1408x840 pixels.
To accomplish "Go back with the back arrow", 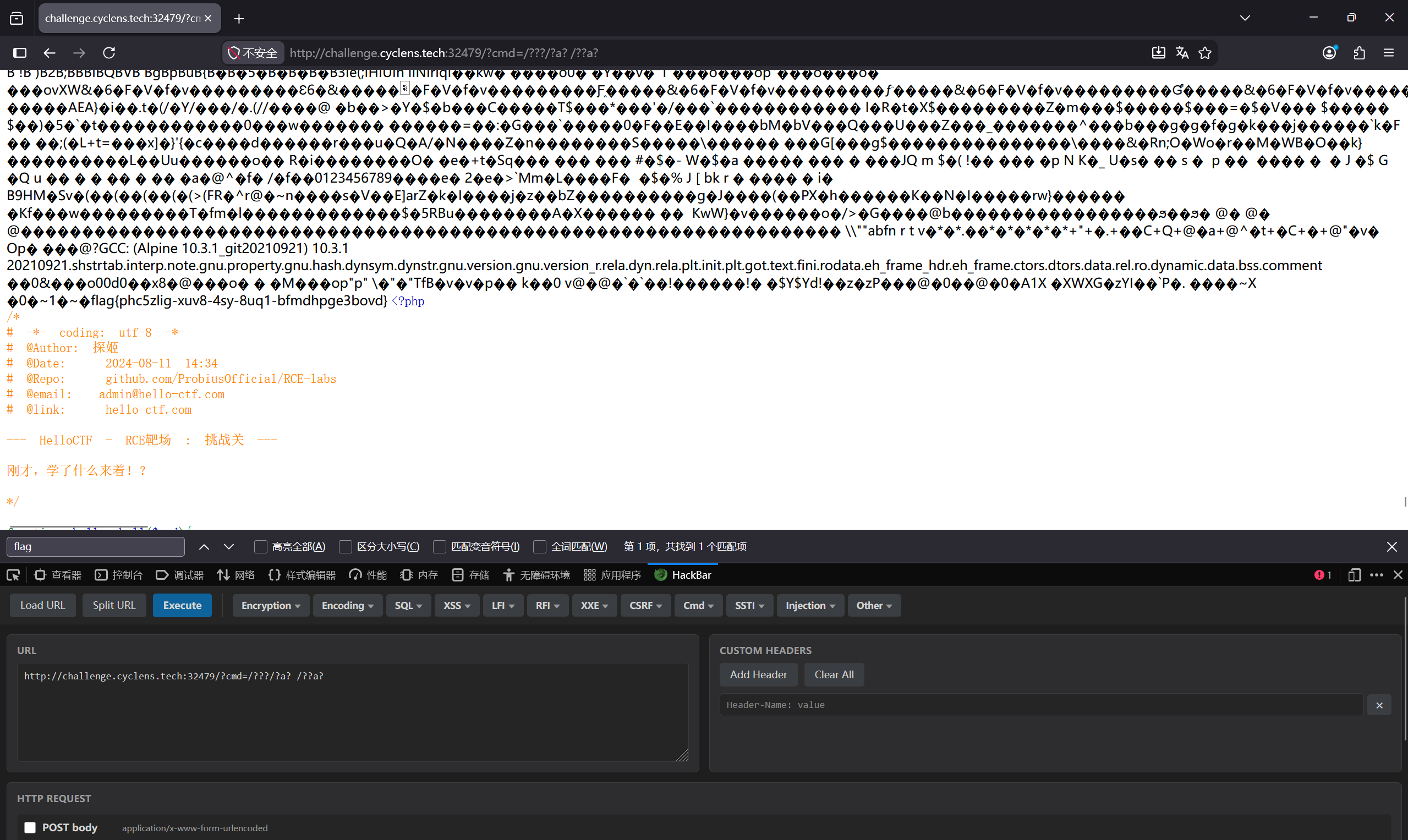I will [50, 53].
